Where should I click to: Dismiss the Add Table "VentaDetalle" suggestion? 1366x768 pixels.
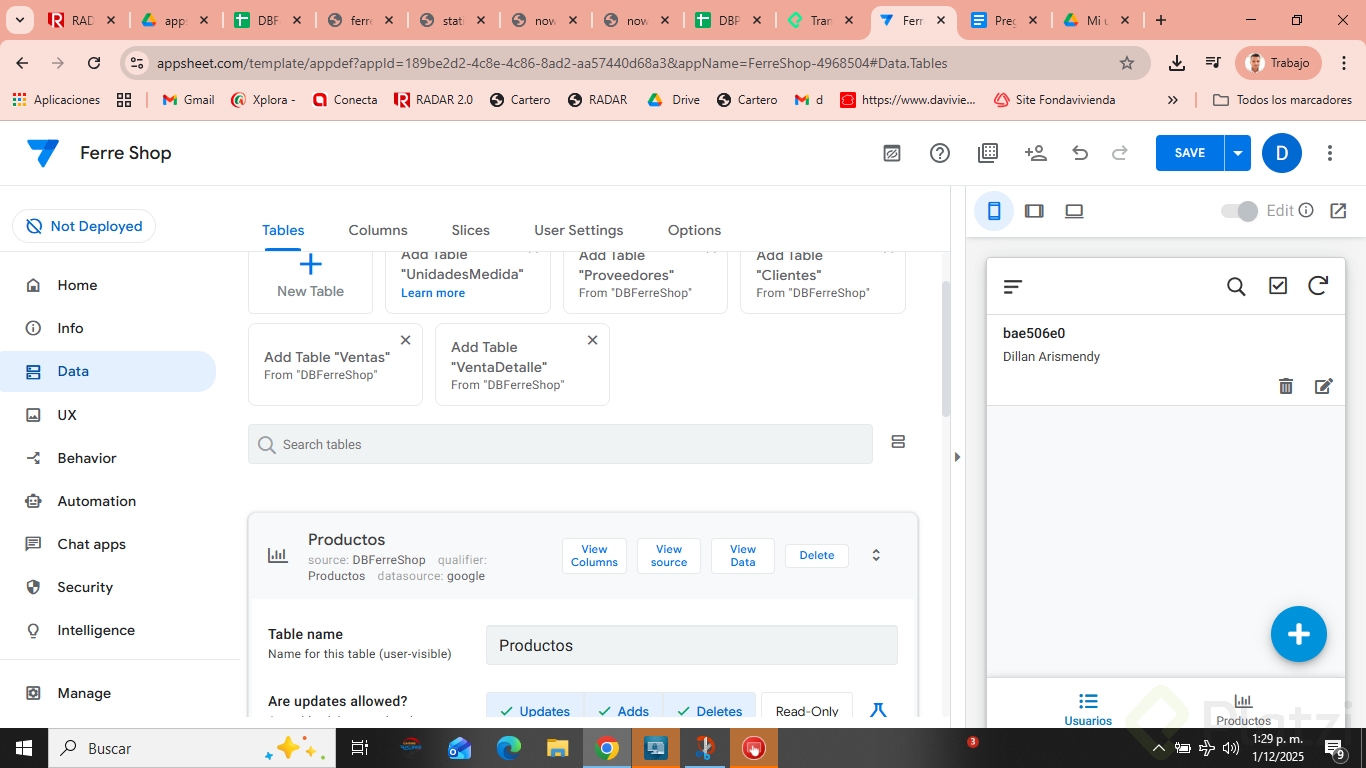pos(592,340)
